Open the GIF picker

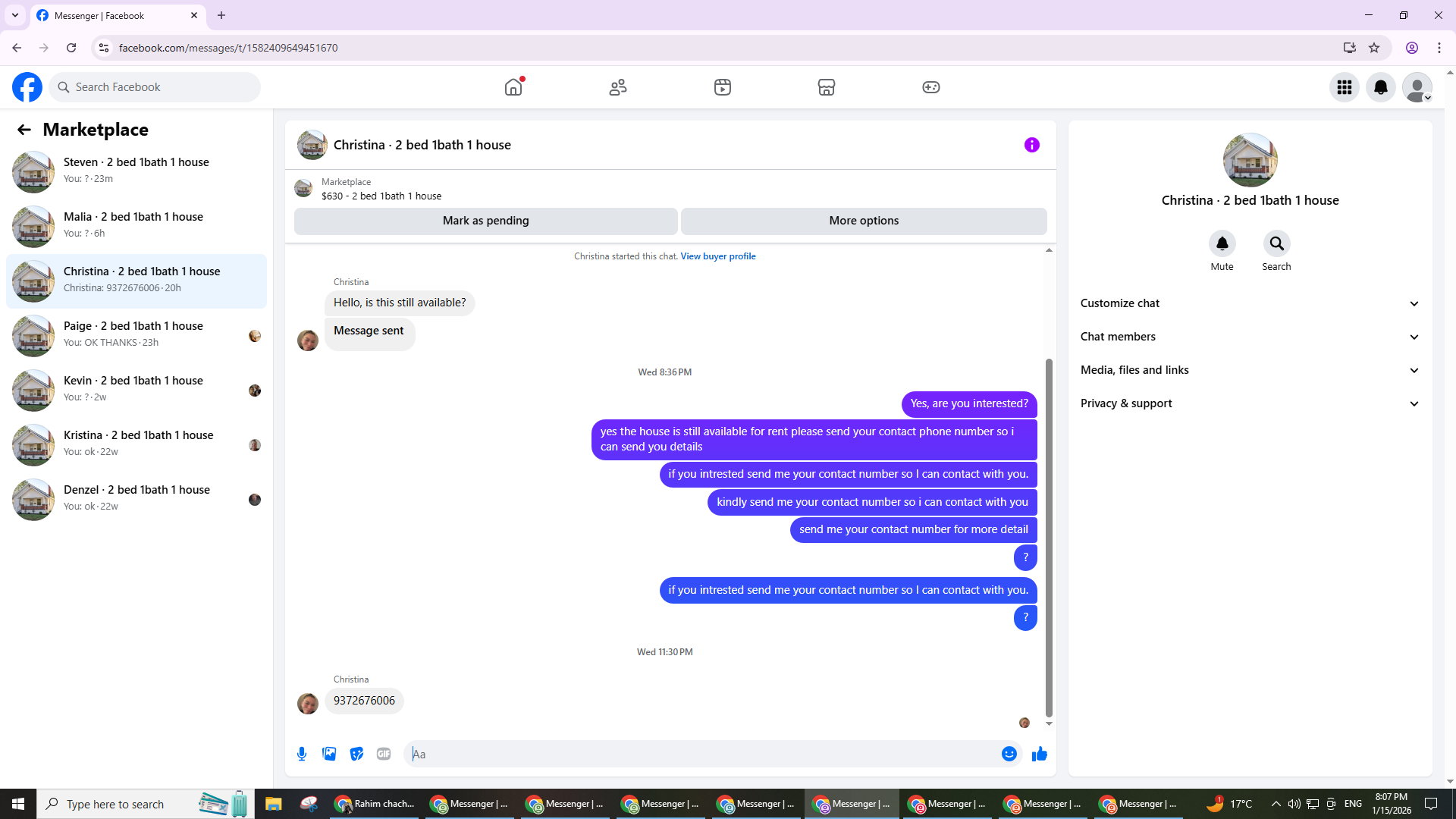(x=384, y=754)
